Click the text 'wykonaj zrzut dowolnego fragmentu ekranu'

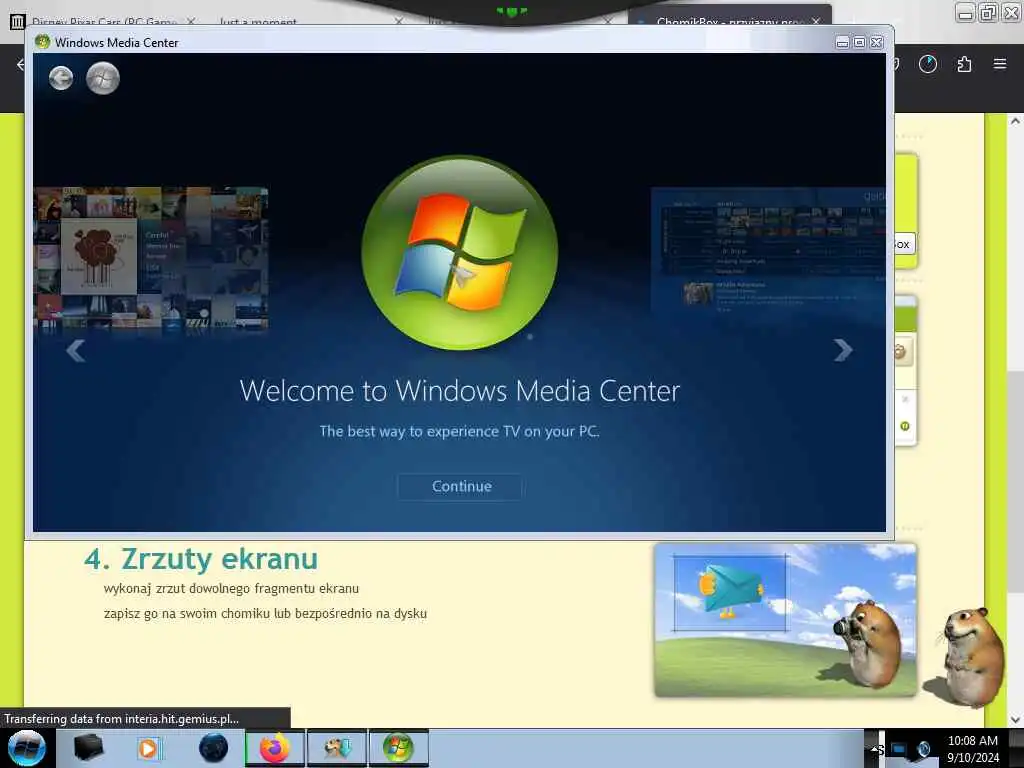231,588
